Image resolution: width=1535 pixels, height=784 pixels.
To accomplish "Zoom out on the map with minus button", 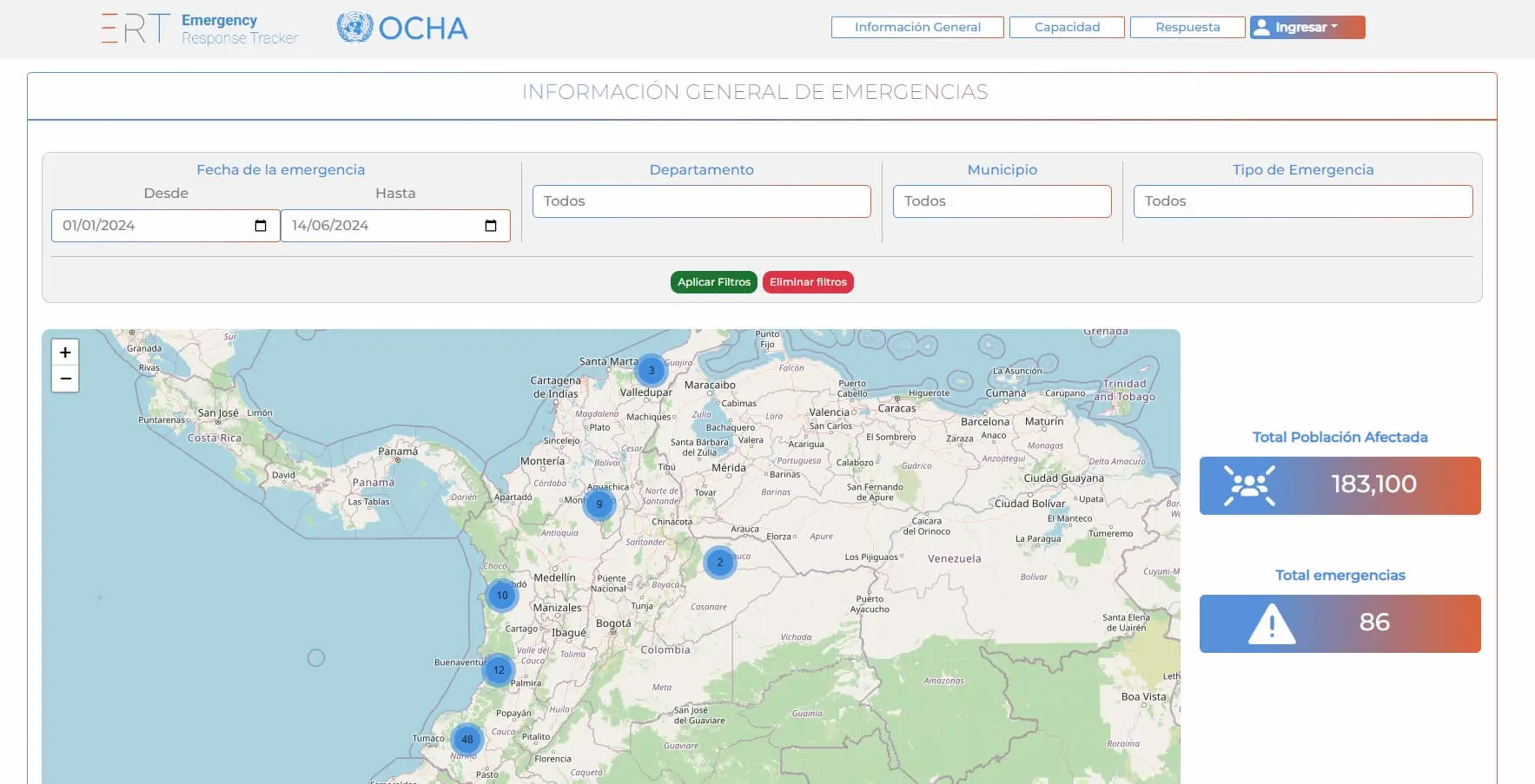I will (x=65, y=379).
